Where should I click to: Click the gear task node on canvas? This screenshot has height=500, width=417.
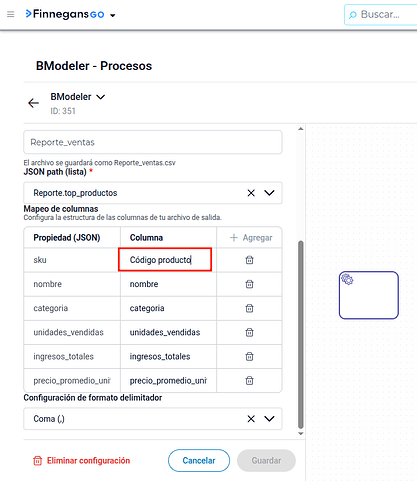point(369,295)
